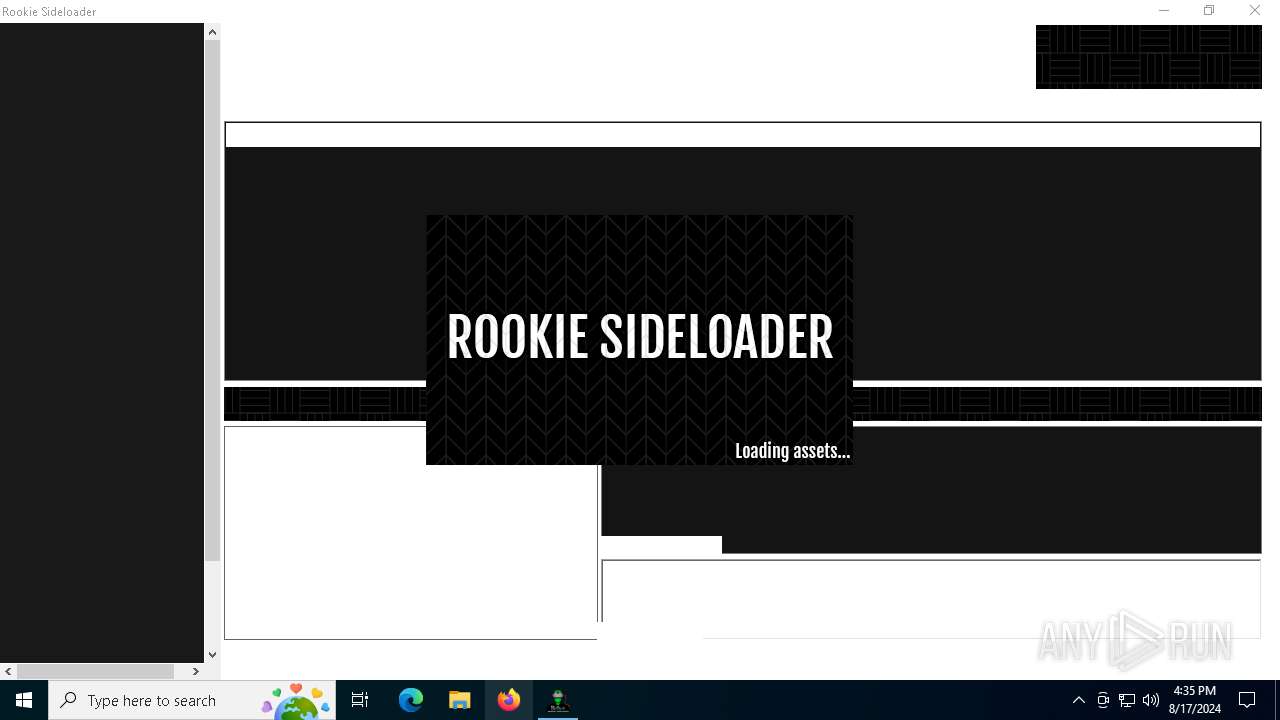1280x720 pixels.
Task: Open the Windows Start menu
Action: tap(24, 700)
